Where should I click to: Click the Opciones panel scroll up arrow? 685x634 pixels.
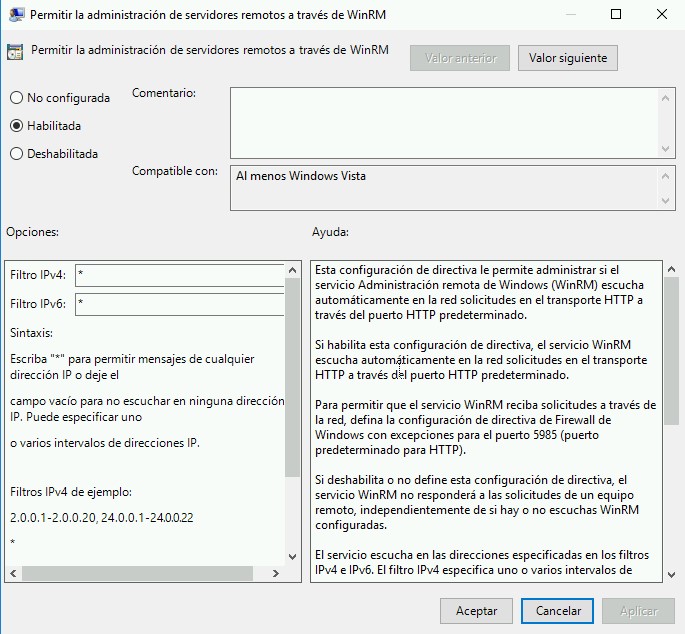click(293, 270)
